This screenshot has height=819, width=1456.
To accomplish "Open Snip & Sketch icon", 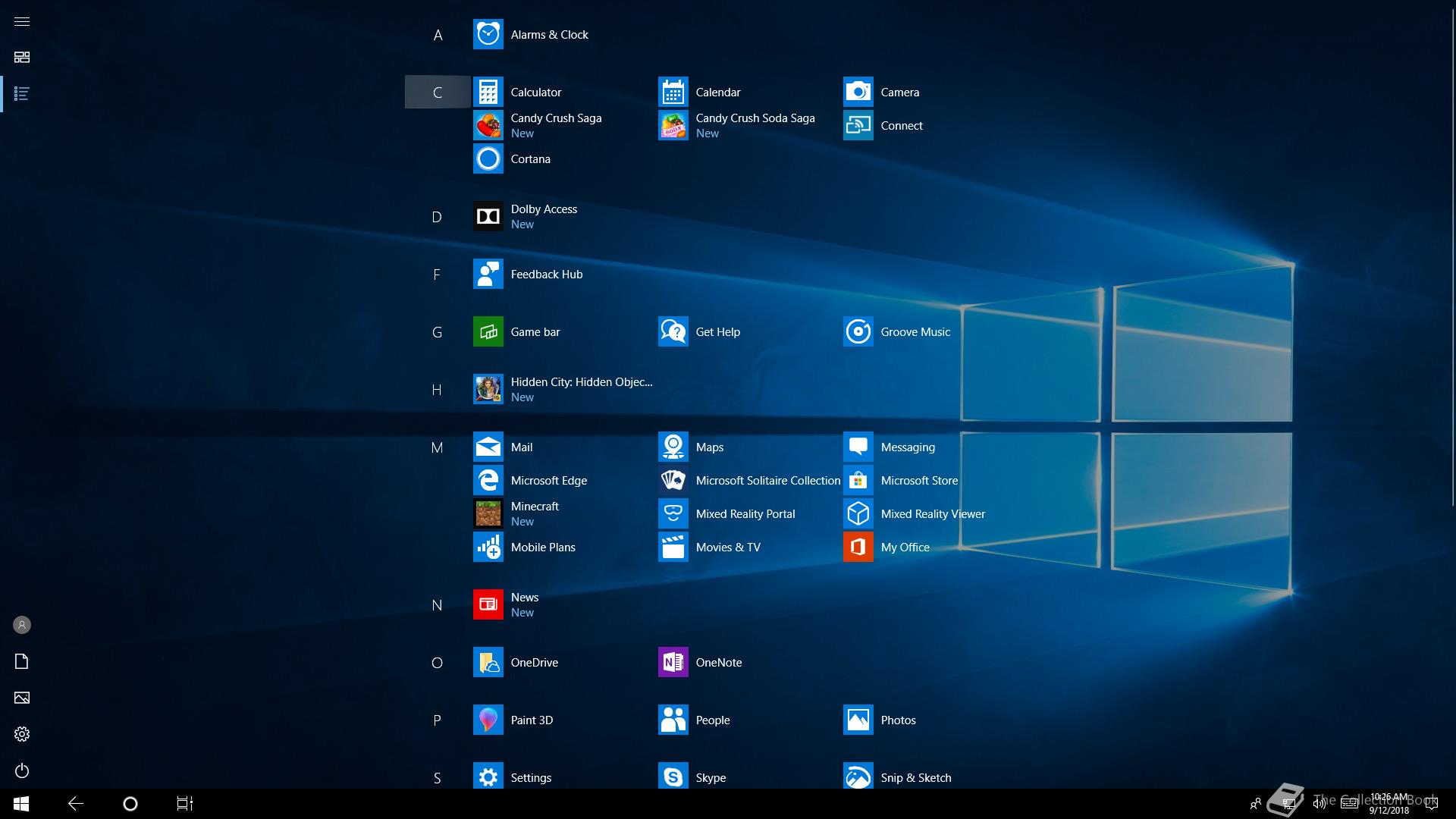I will [x=858, y=777].
